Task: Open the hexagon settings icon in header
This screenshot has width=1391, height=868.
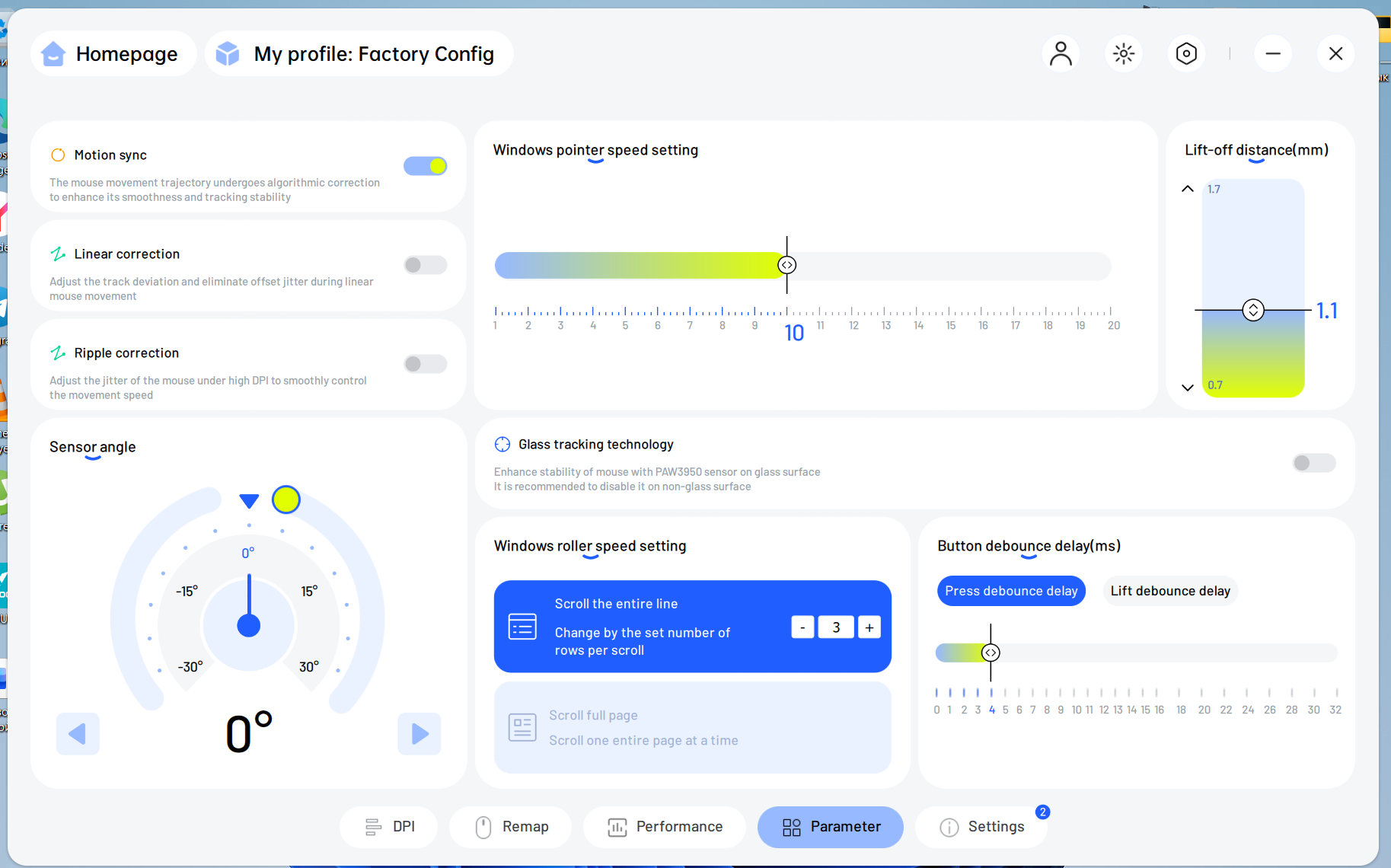Action: pos(1186,53)
